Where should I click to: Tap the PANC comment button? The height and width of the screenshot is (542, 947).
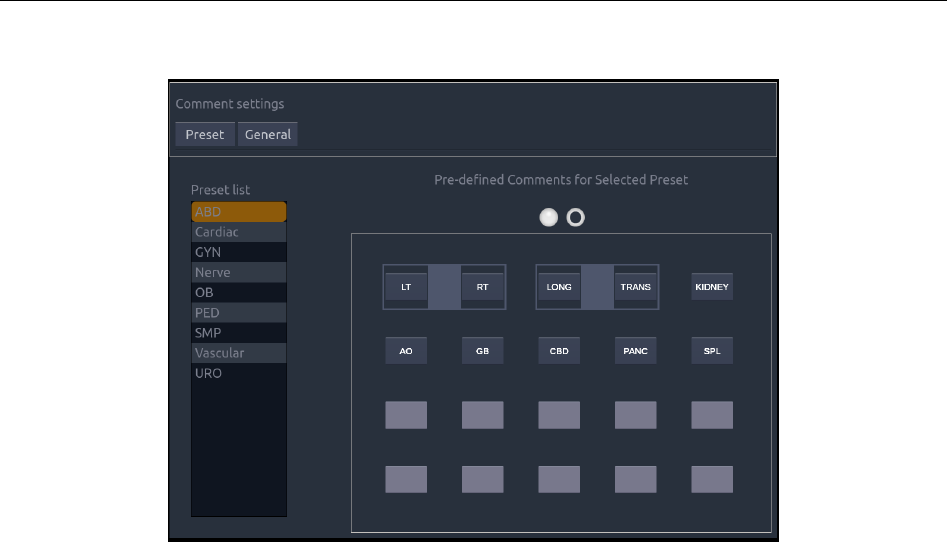[635, 351]
